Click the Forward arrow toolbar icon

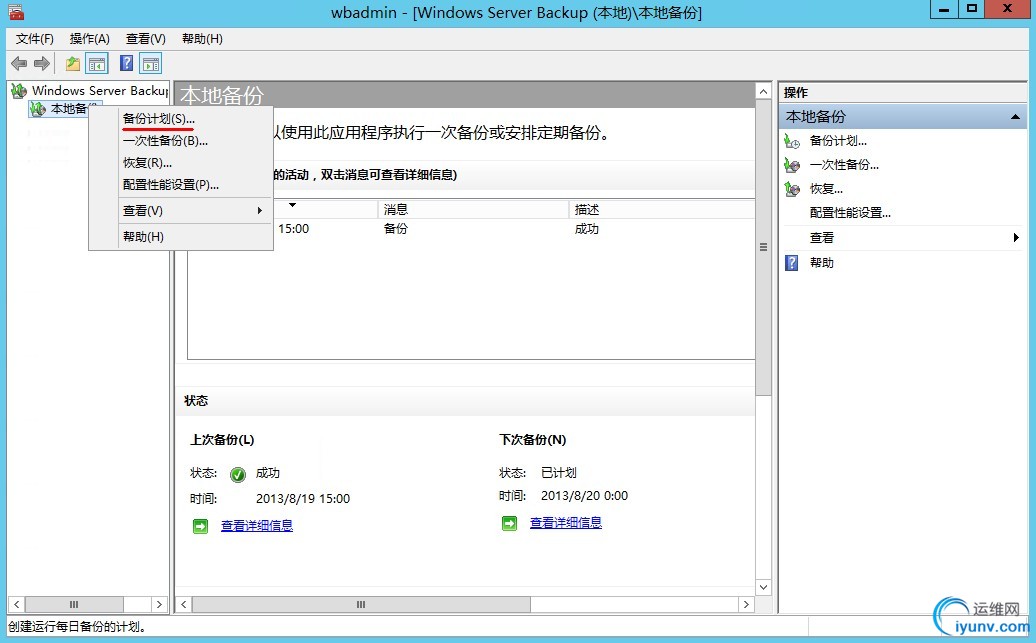pos(42,63)
